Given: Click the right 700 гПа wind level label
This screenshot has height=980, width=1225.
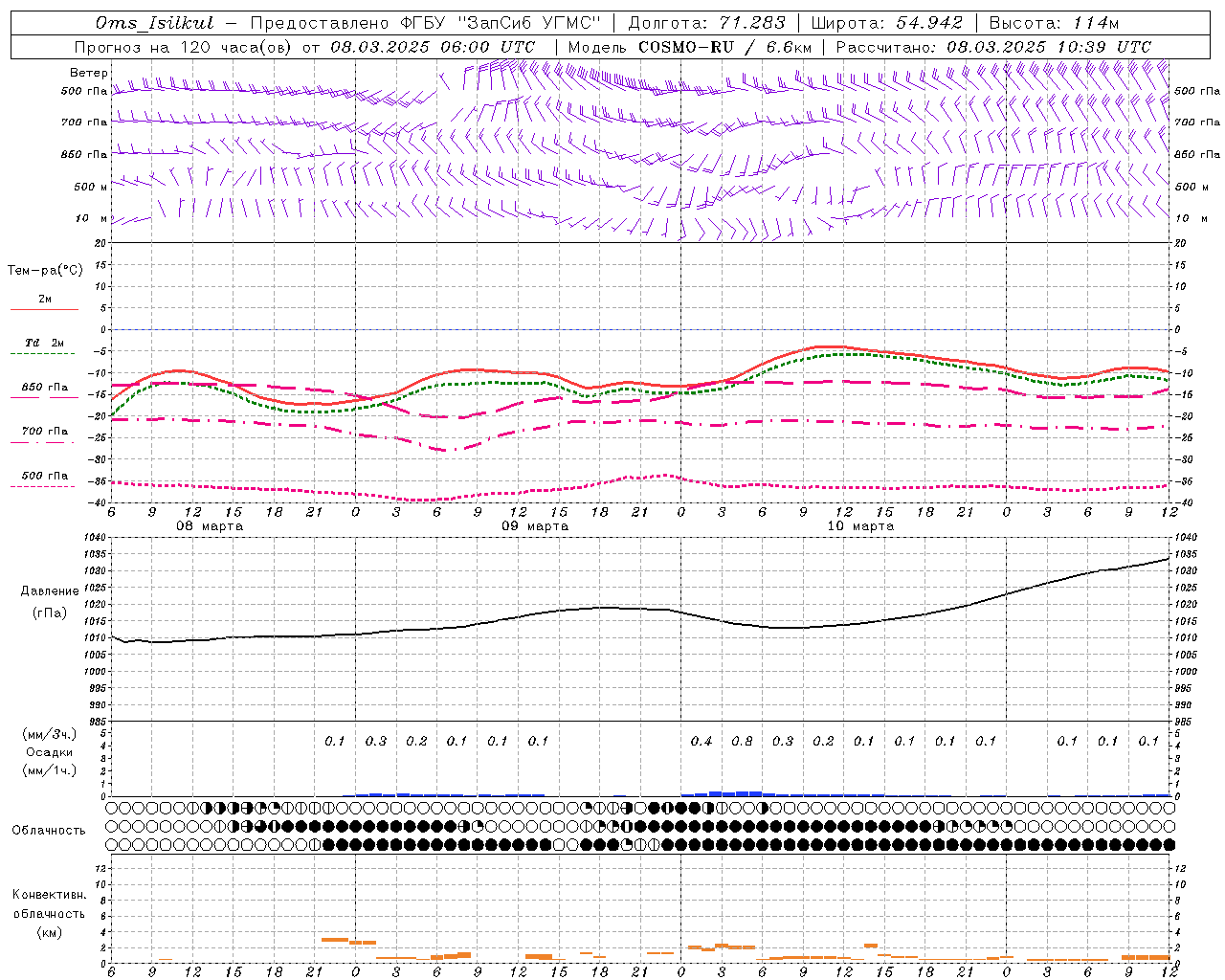Looking at the screenshot, I should pos(1197,122).
